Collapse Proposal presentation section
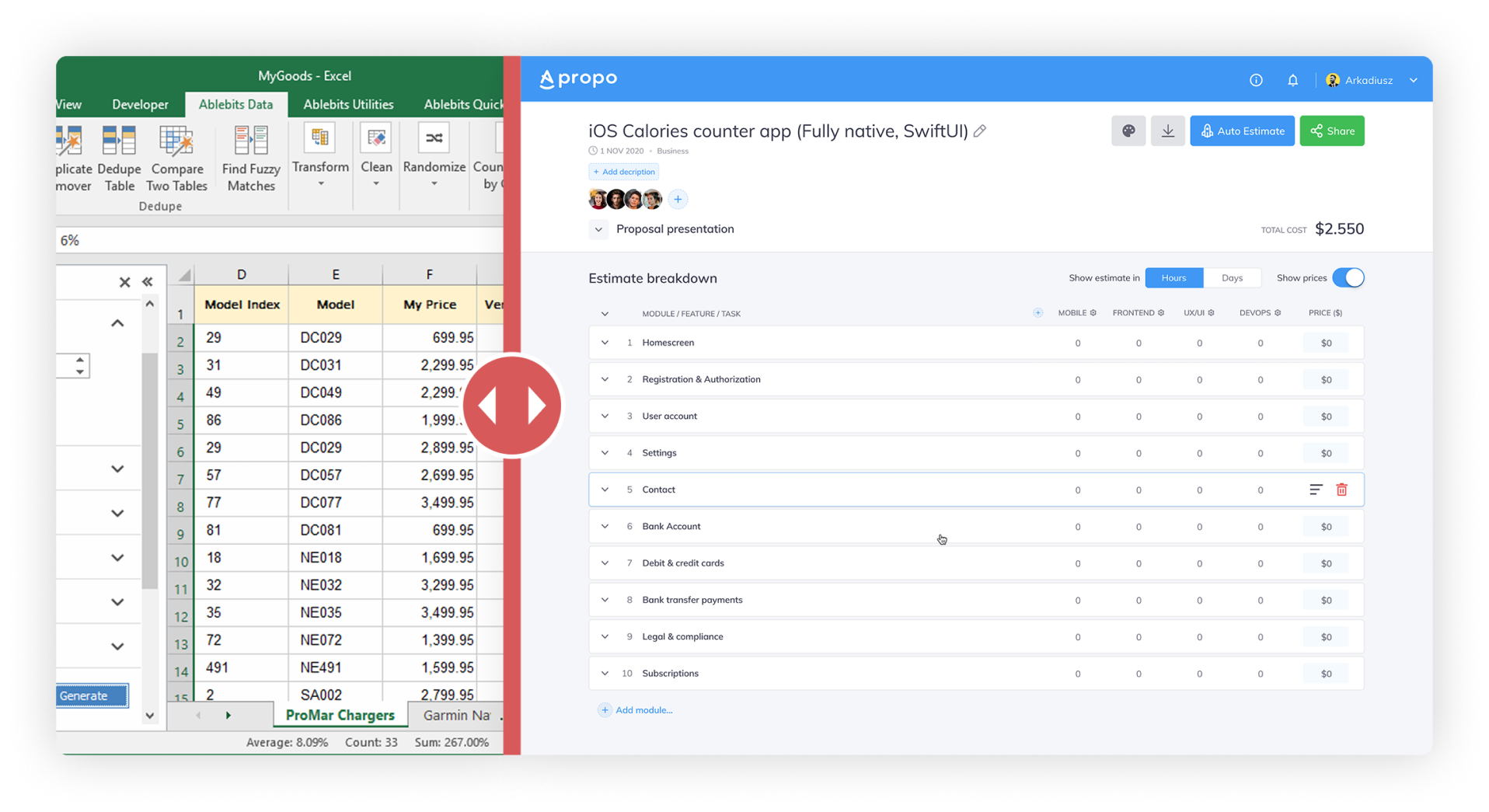The image size is (1489, 812). (598, 229)
